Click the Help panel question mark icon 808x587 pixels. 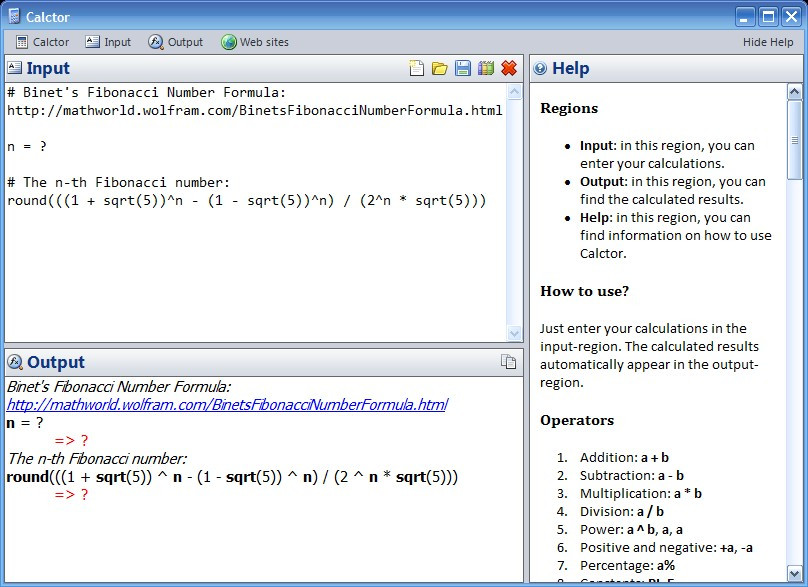tap(540, 68)
